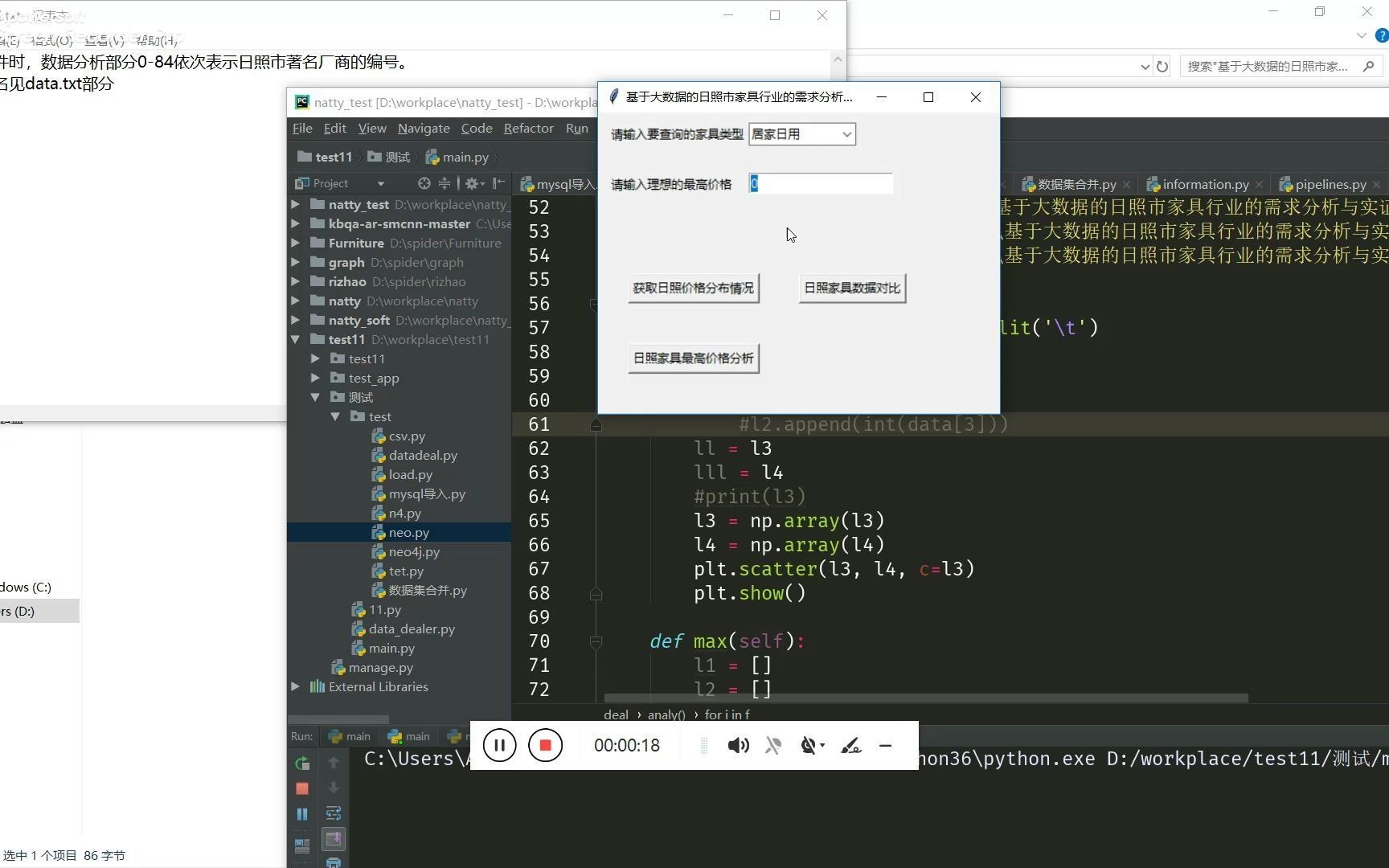Select neo.py in the Project tree
1389x868 pixels.
[409, 532]
